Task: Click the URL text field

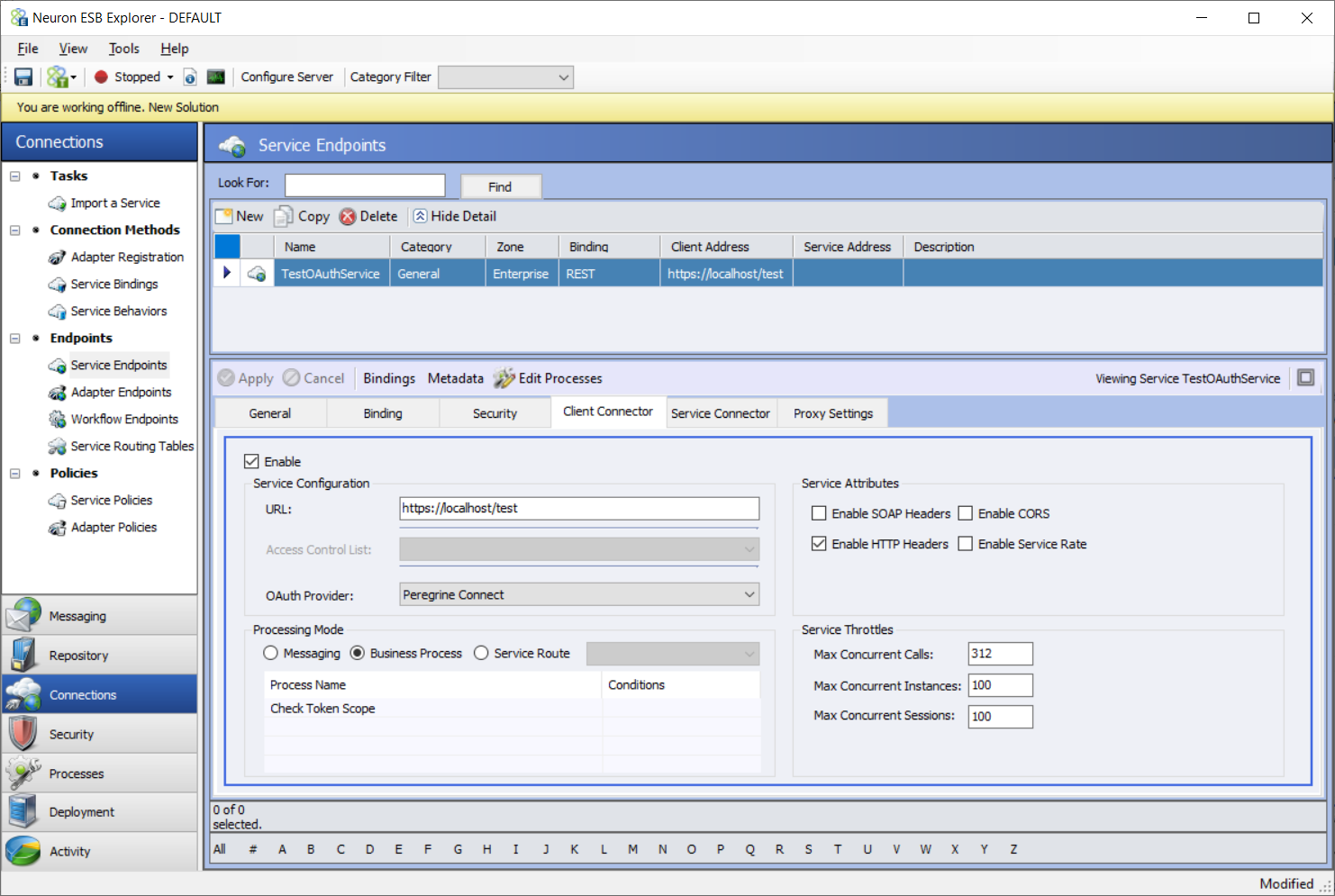Action: click(579, 509)
